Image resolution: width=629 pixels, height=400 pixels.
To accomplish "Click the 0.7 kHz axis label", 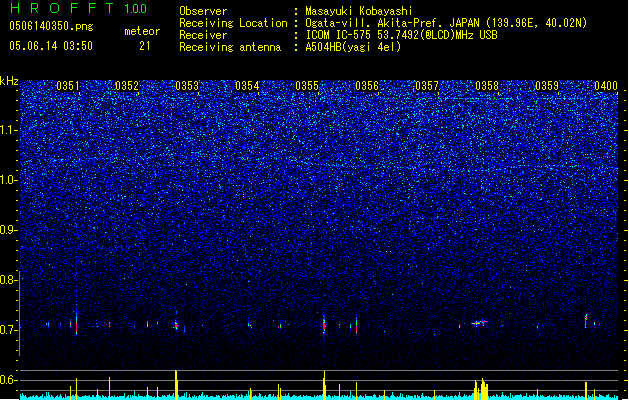I will 8,330.
